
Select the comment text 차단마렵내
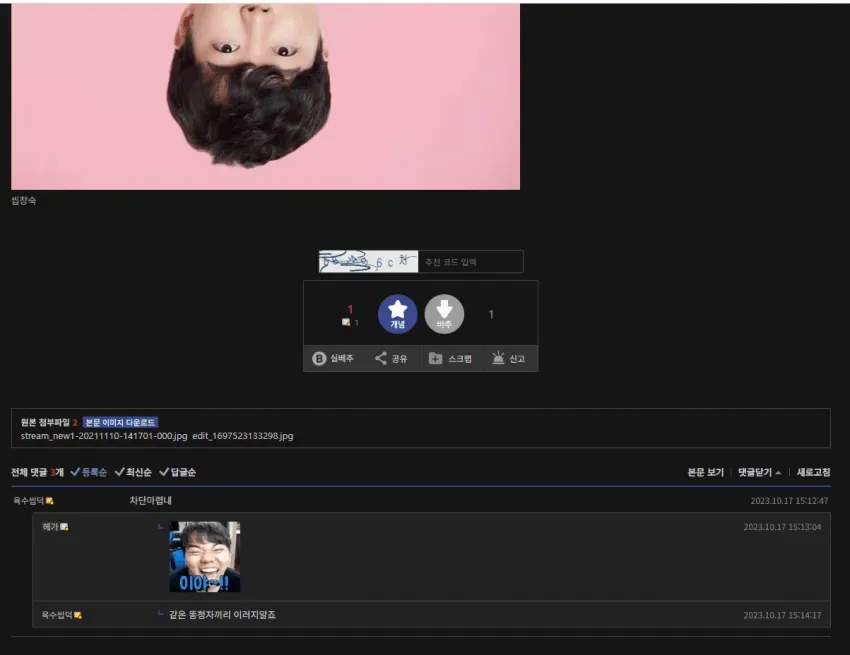tap(151, 500)
